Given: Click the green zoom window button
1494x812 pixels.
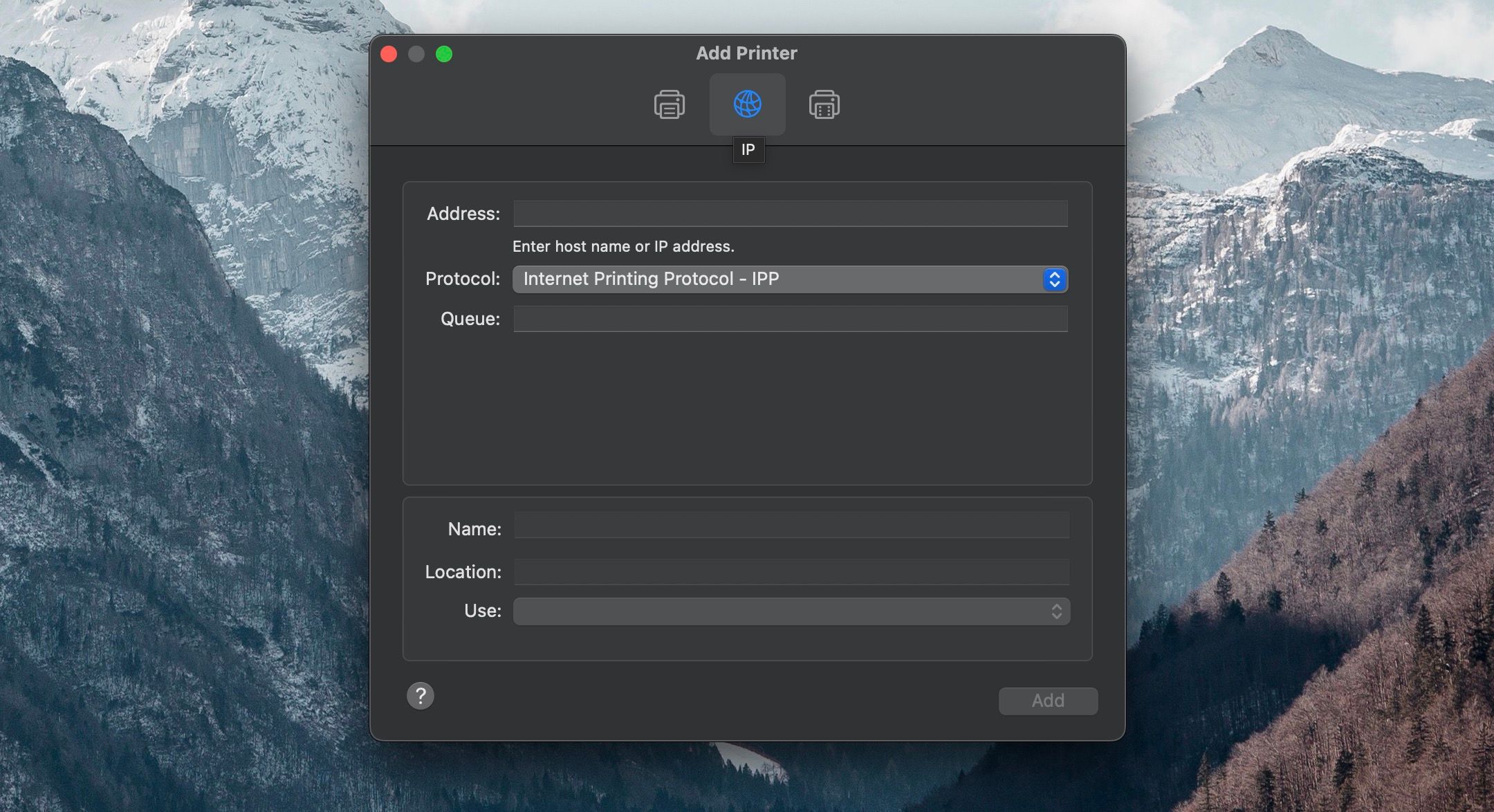Looking at the screenshot, I should (x=444, y=54).
